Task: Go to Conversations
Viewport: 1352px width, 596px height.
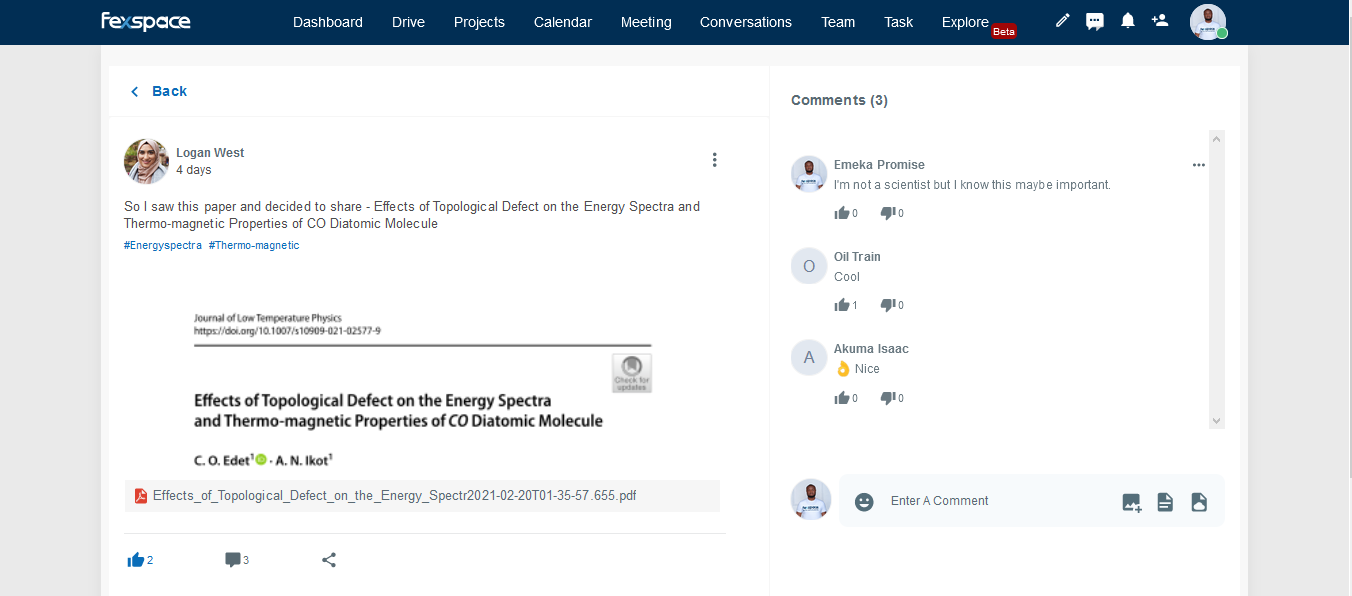Action: [x=746, y=22]
